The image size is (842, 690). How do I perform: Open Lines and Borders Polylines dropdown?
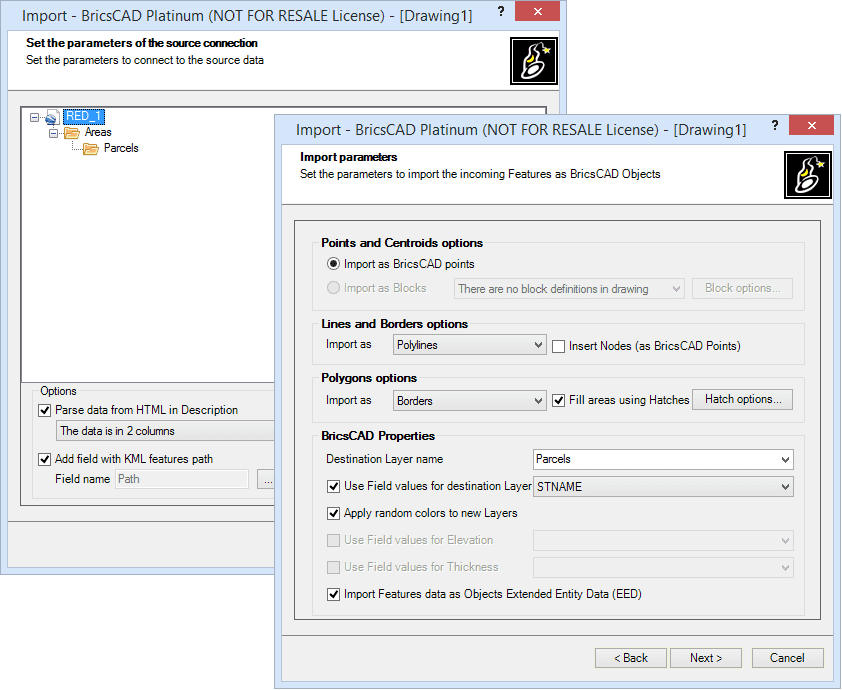coord(469,345)
